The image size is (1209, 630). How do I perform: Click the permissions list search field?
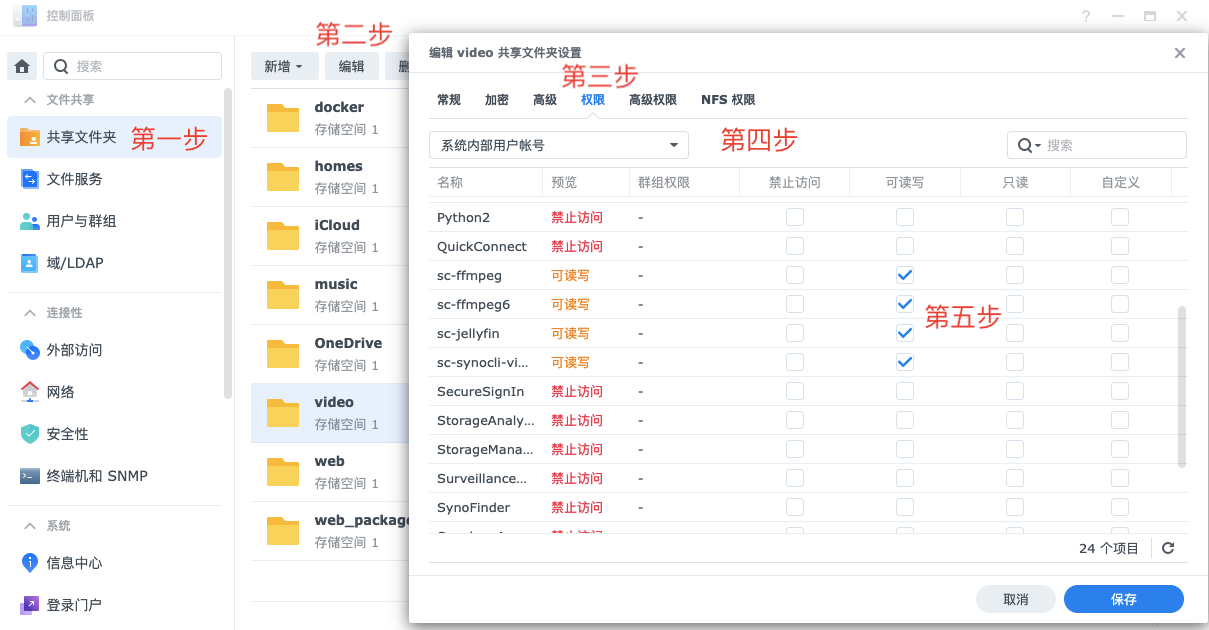pos(1110,145)
